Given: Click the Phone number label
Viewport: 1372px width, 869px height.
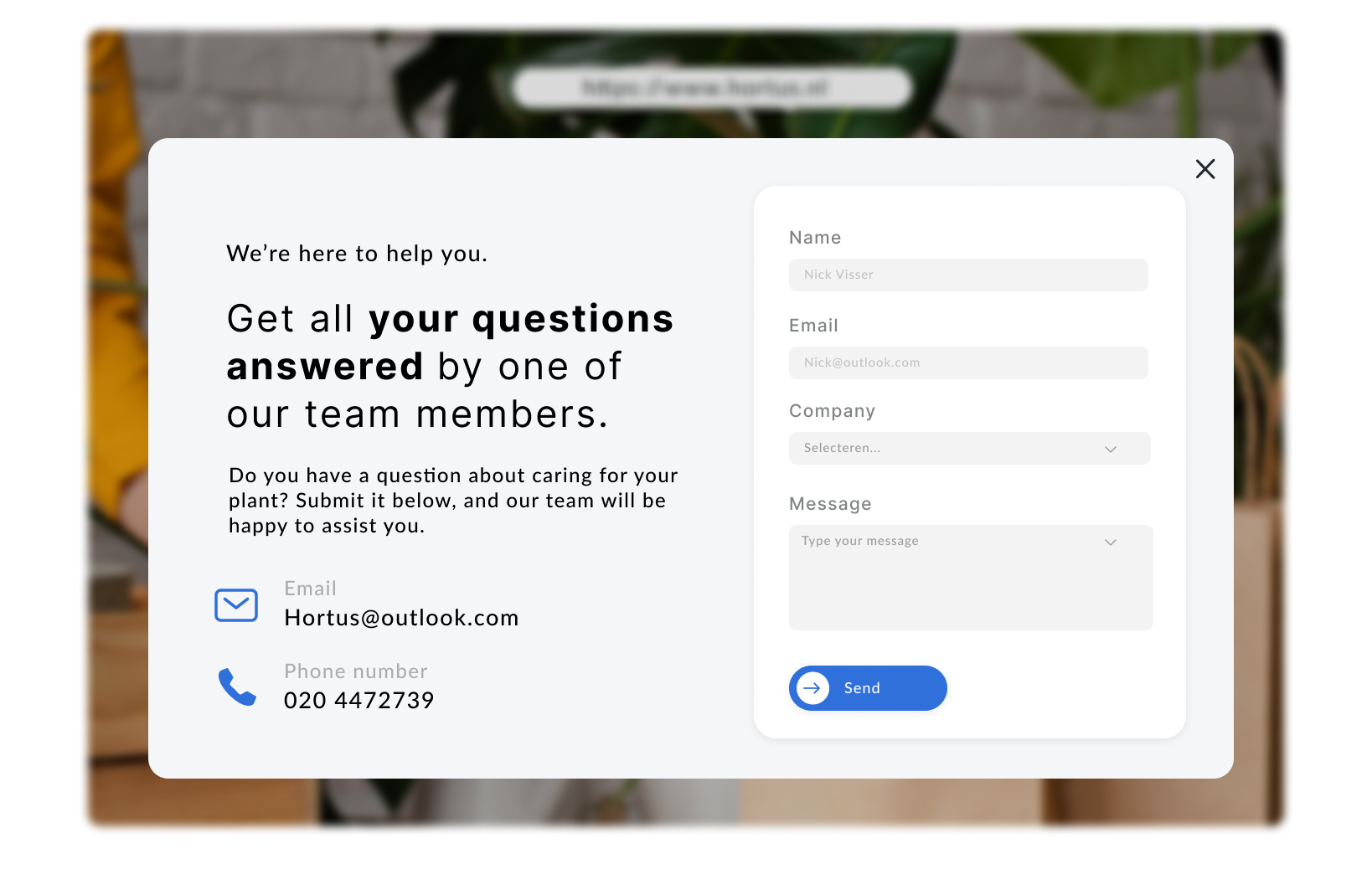Looking at the screenshot, I should (x=355, y=671).
